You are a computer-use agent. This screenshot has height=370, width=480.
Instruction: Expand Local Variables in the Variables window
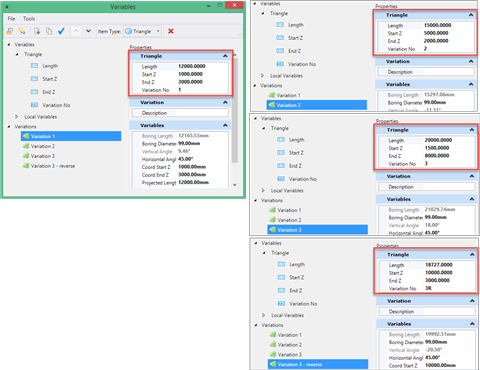17,117
